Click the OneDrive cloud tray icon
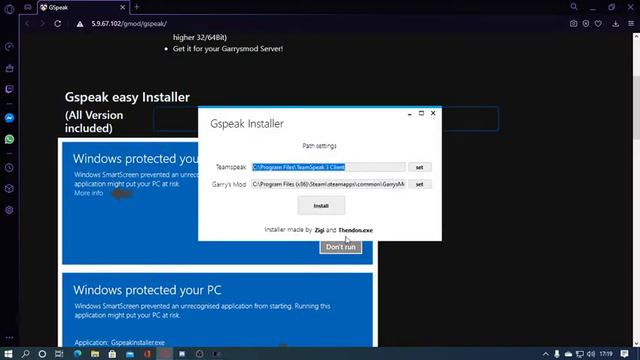This screenshot has width=640, height=360. tap(568, 354)
